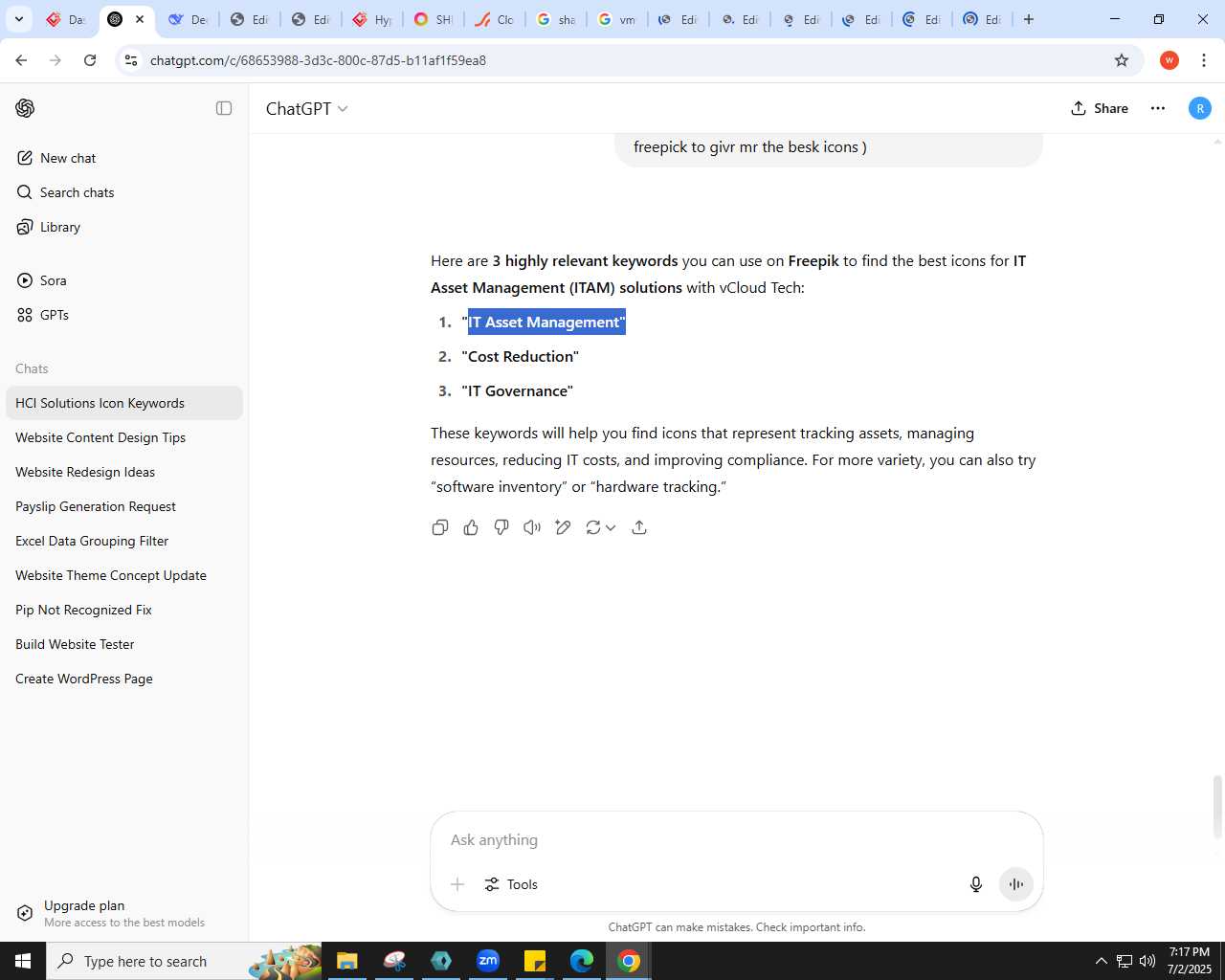Click the voice mode waveform button
The width and height of the screenshot is (1225, 980).
(x=1016, y=884)
